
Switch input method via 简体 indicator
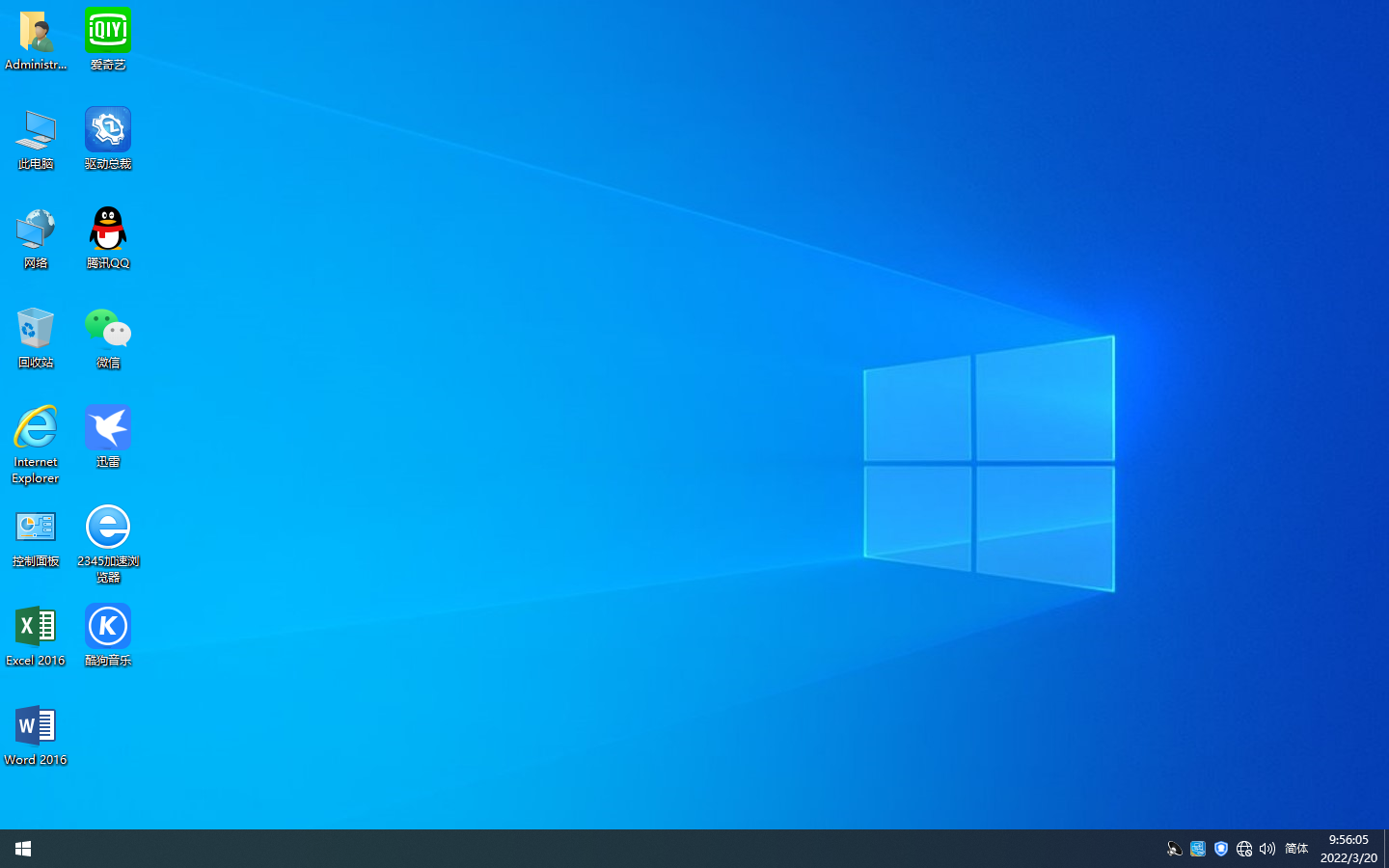point(1296,849)
